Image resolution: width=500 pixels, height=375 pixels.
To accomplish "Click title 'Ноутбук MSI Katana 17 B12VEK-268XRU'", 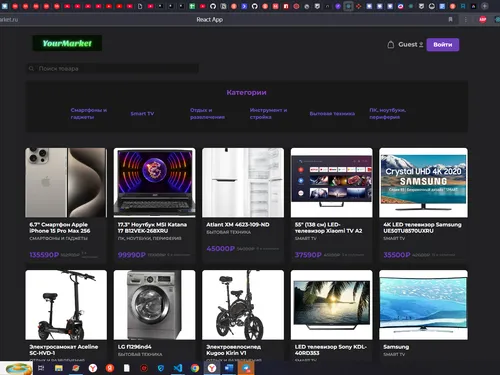I will pos(152,228).
